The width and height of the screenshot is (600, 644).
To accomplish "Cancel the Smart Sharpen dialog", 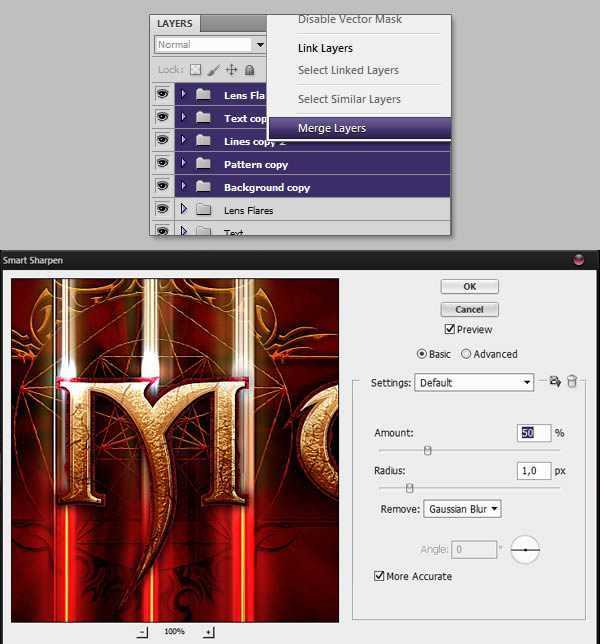I will coord(469,309).
